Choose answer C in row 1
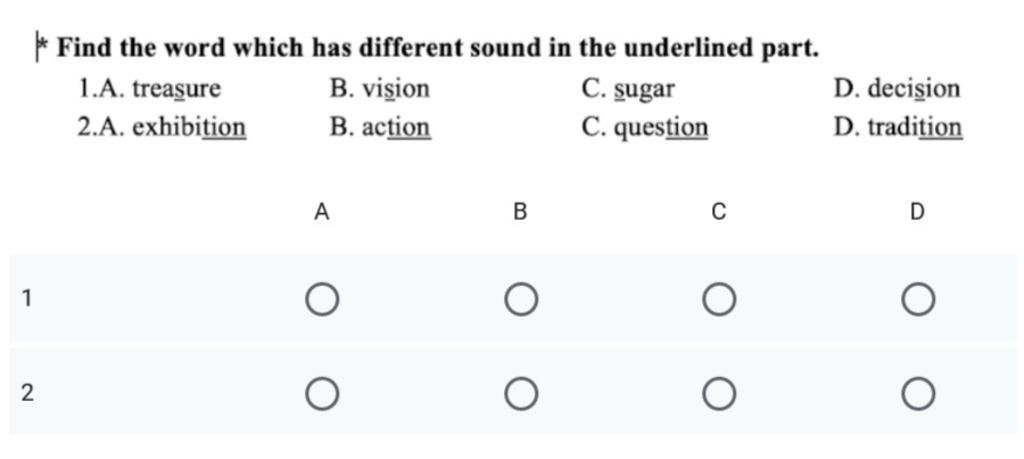1024x459 pixels. coord(719,299)
